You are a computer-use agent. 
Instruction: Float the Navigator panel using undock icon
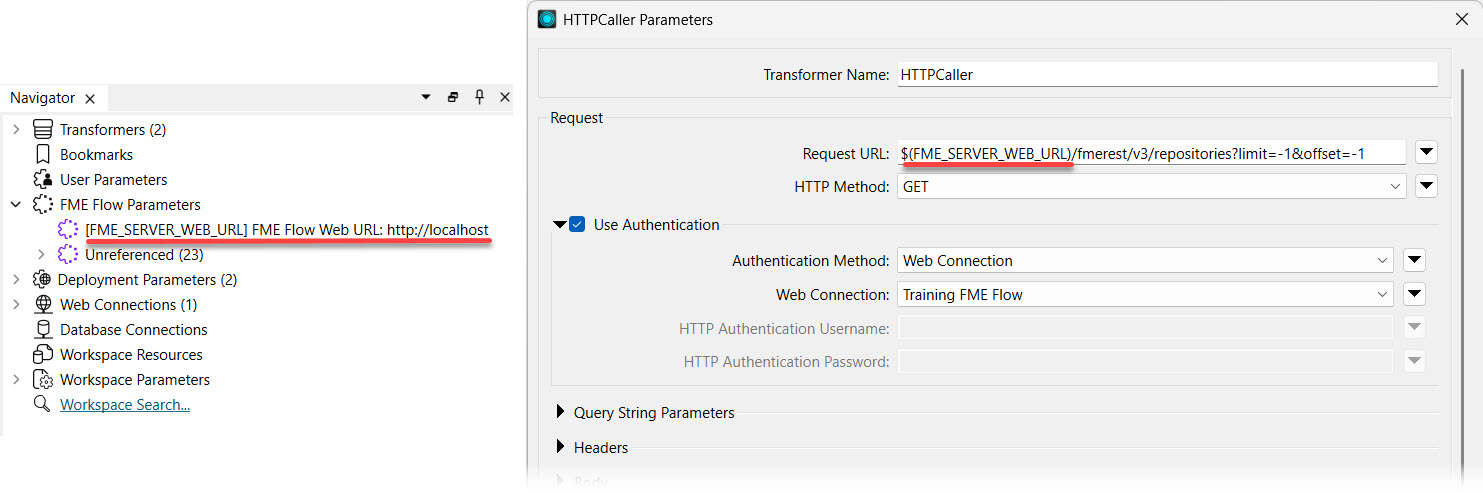pos(453,97)
